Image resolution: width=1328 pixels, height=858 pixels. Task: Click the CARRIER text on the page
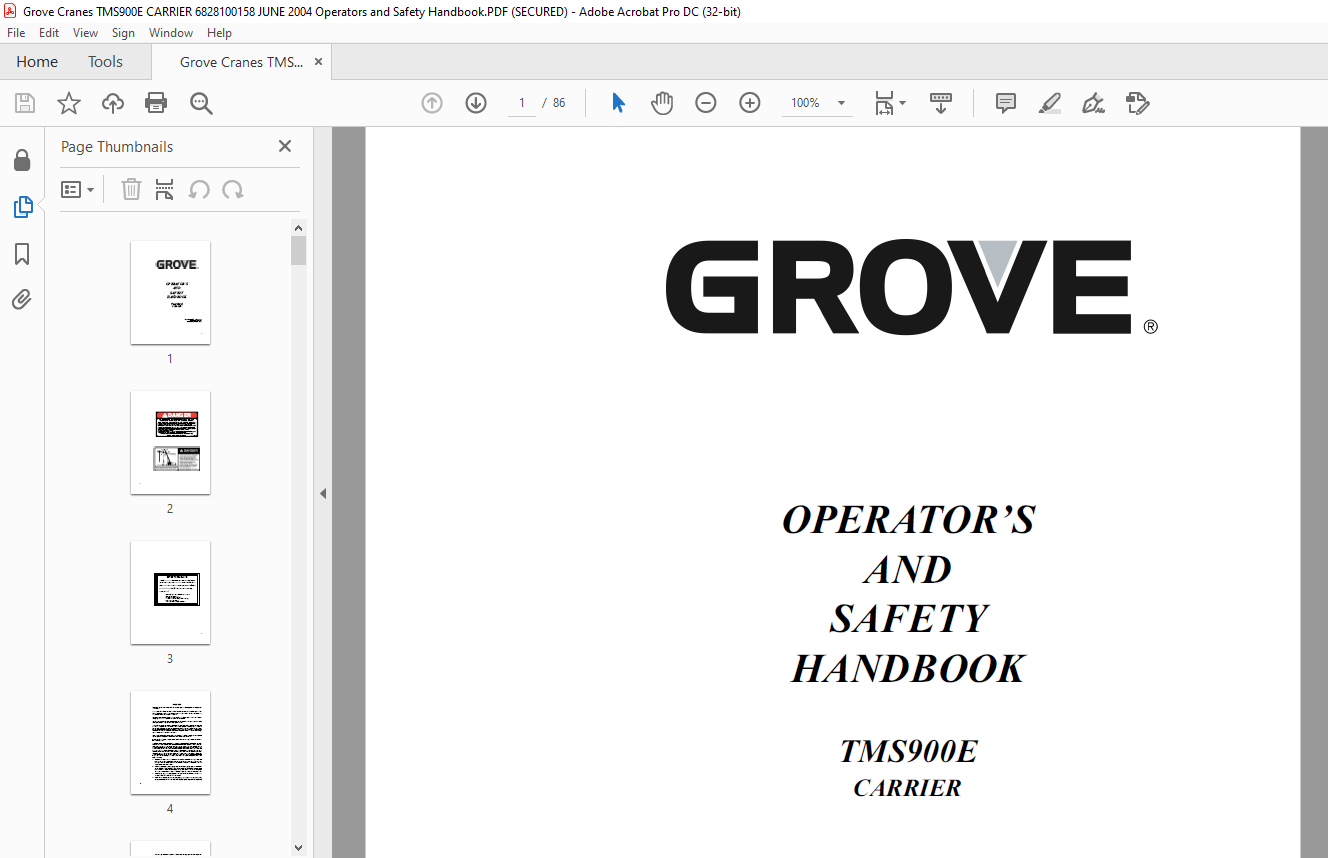pyautogui.click(x=907, y=788)
